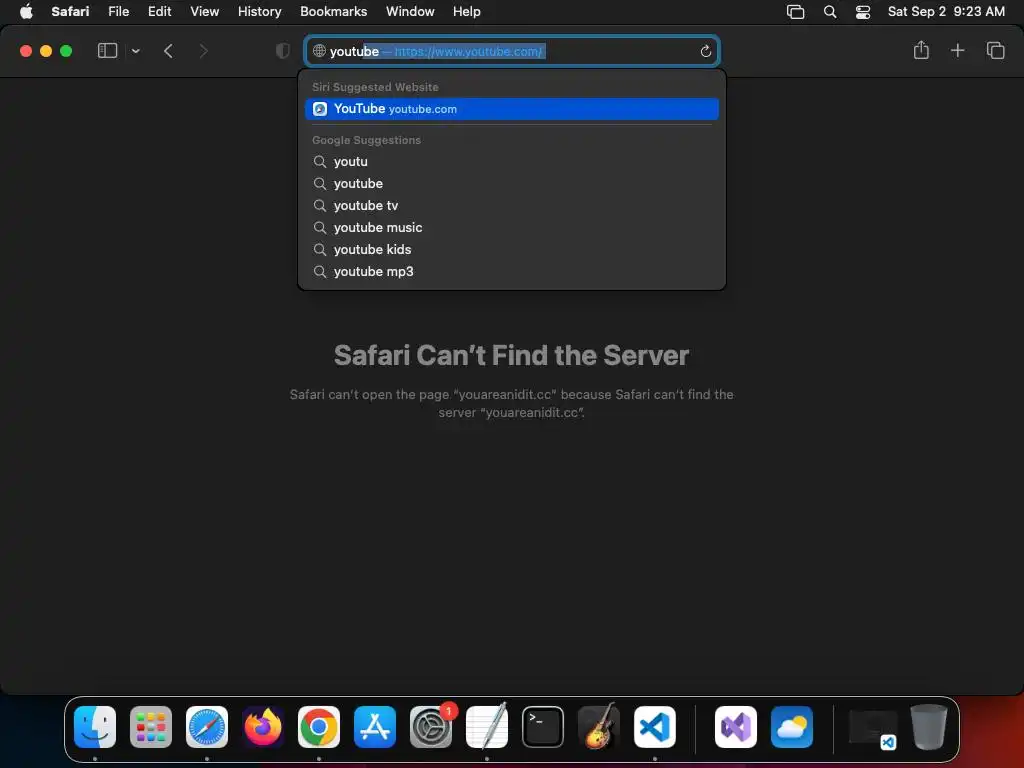1024x768 pixels.
Task: Open the Help menu
Action: tap(466, 11)
